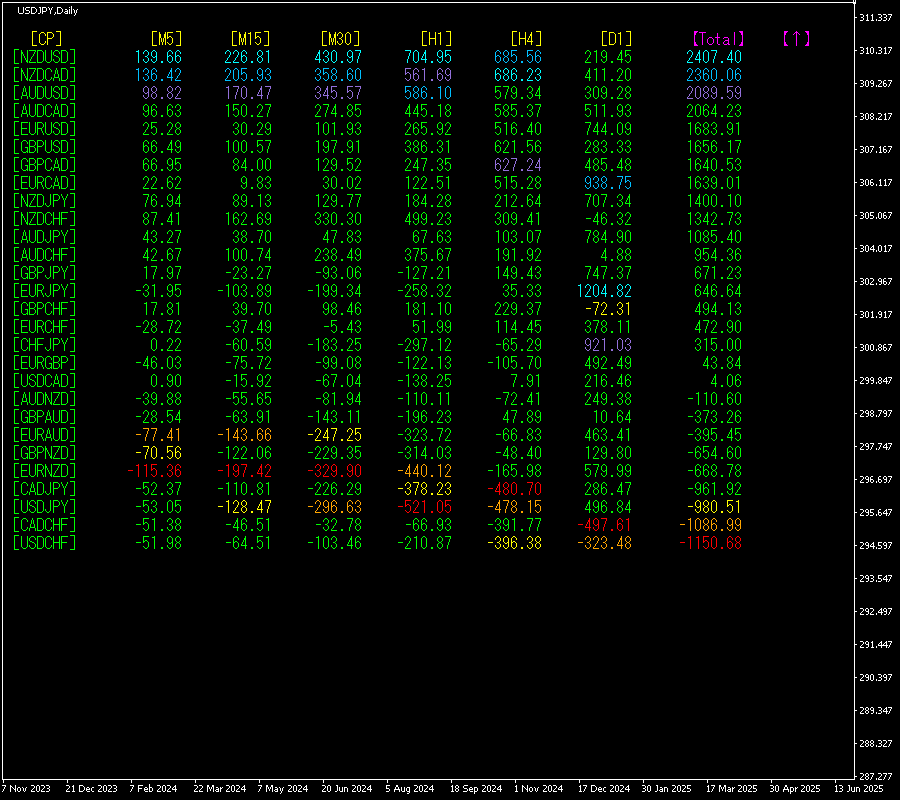Select the [USDCAD] pair label
This screenshot has height=800, width=900.
(x=44, y=381)
